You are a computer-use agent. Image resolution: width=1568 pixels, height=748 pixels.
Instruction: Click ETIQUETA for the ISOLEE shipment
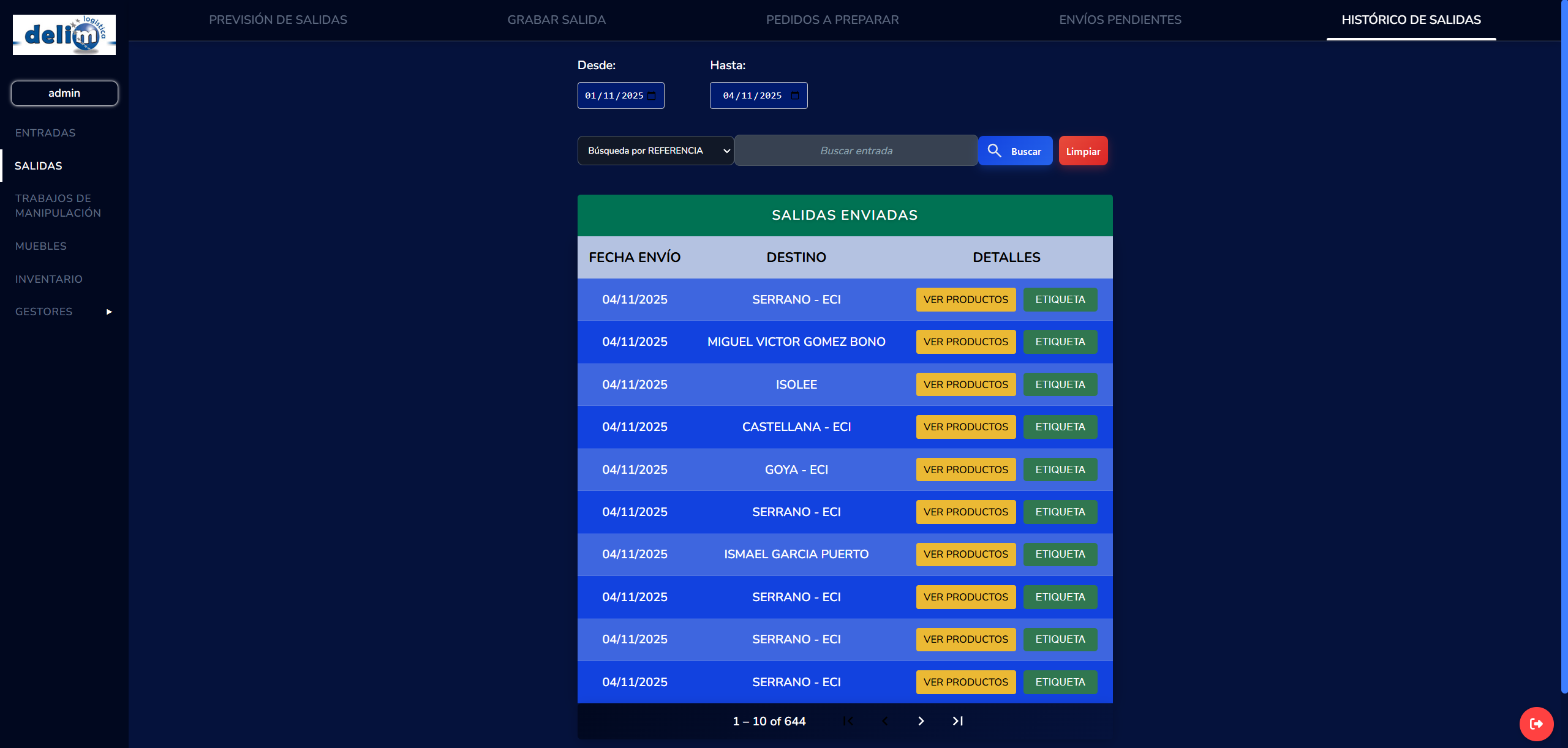(1060, 384)
